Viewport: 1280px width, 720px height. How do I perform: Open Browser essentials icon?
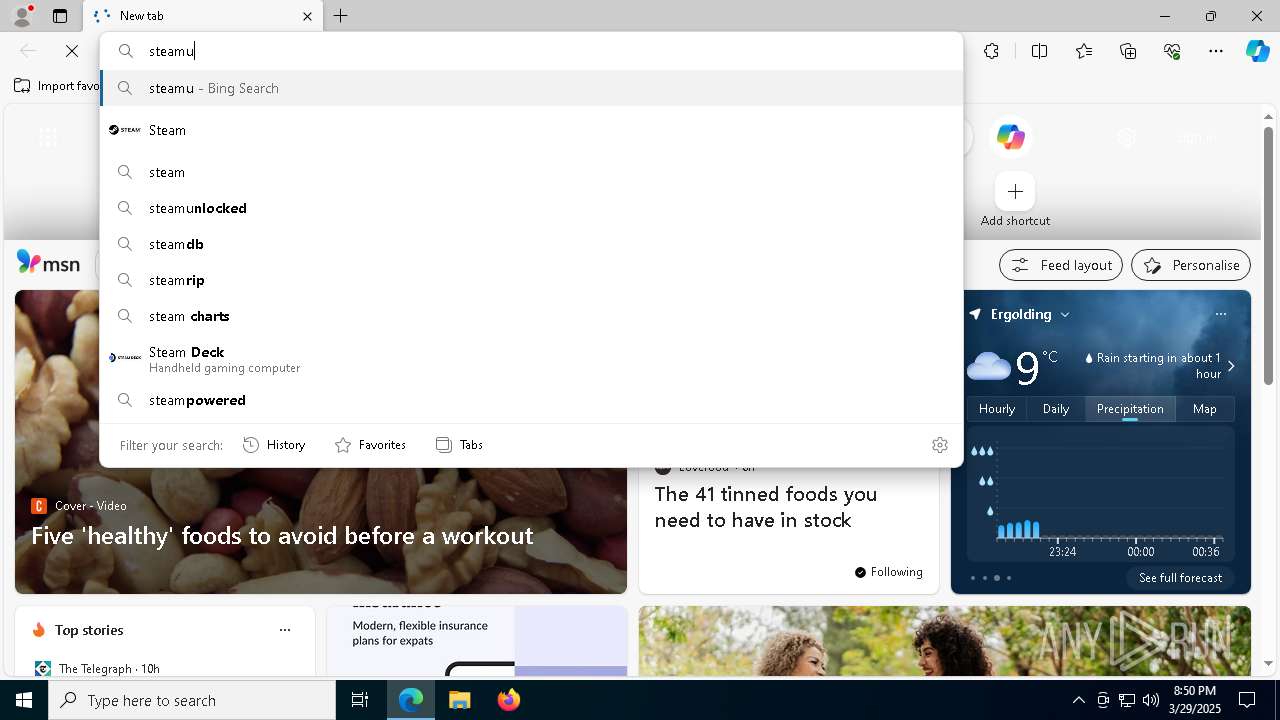[1172, 51]
